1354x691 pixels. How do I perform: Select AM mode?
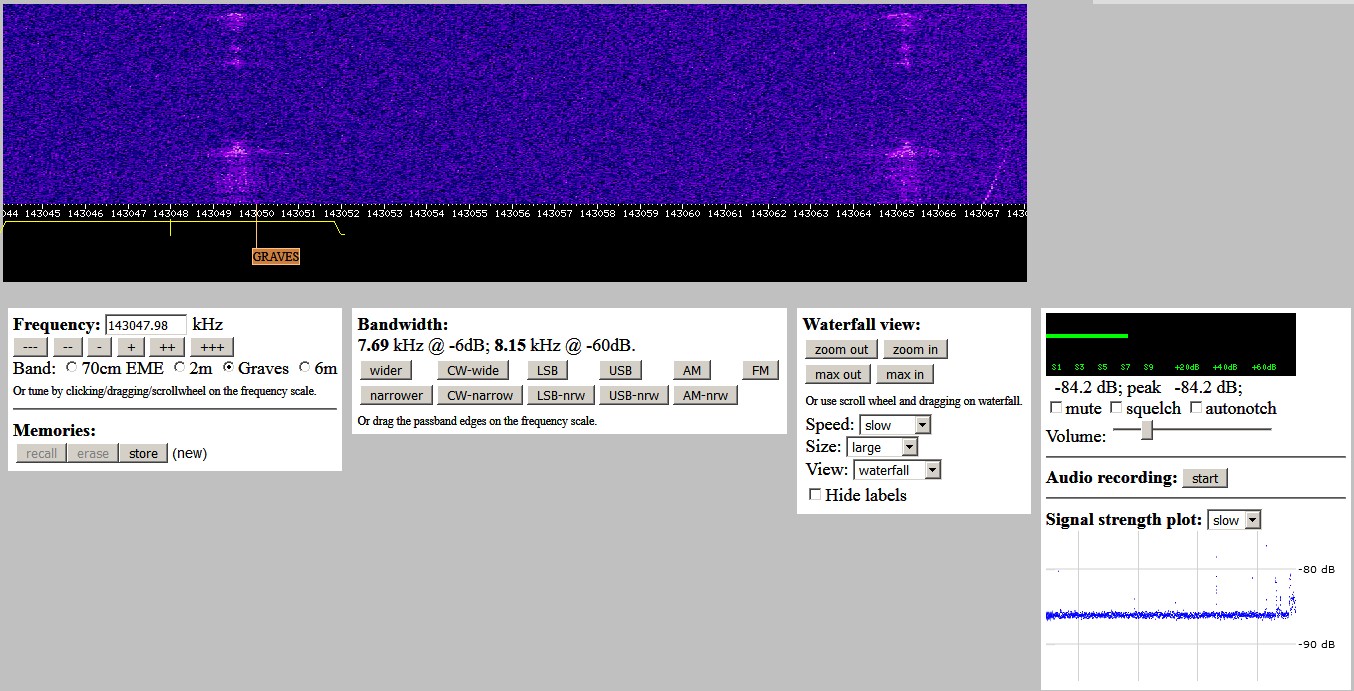coord(691,370)
